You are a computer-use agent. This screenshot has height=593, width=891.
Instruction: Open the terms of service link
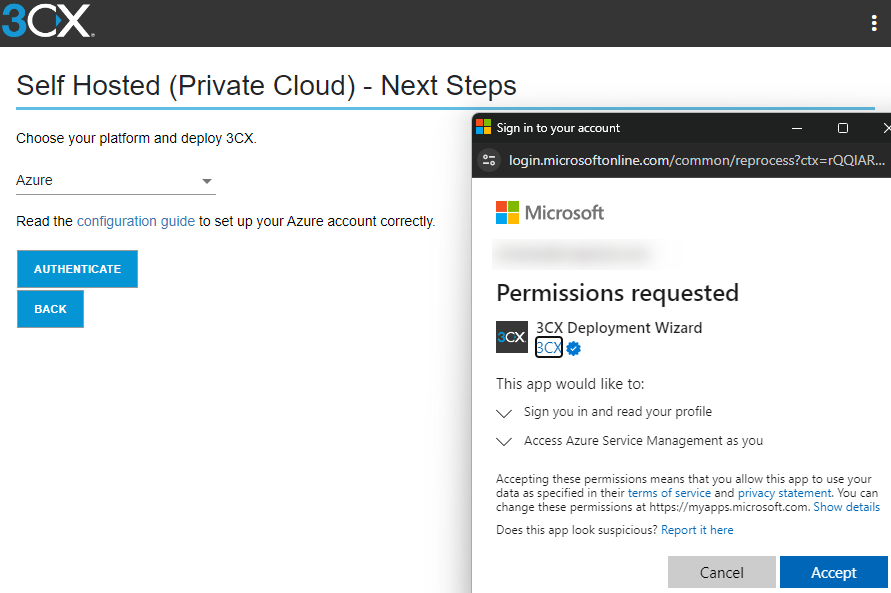tap(669, 493)
